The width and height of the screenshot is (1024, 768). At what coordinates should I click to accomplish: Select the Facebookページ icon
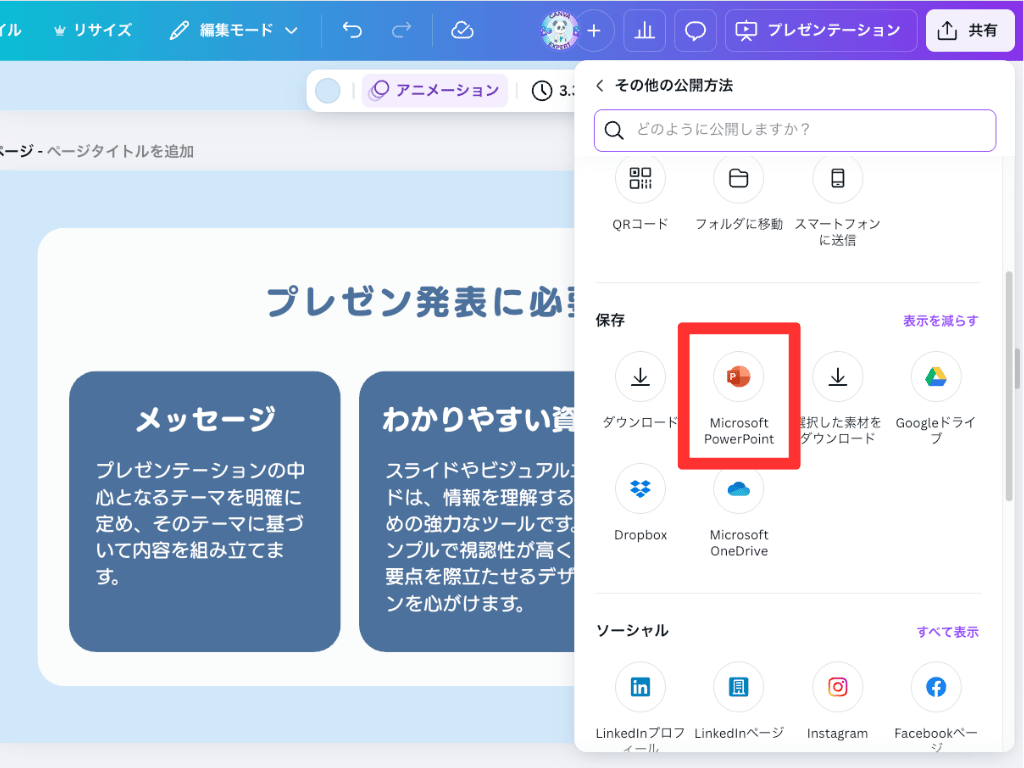click(936, 687)
